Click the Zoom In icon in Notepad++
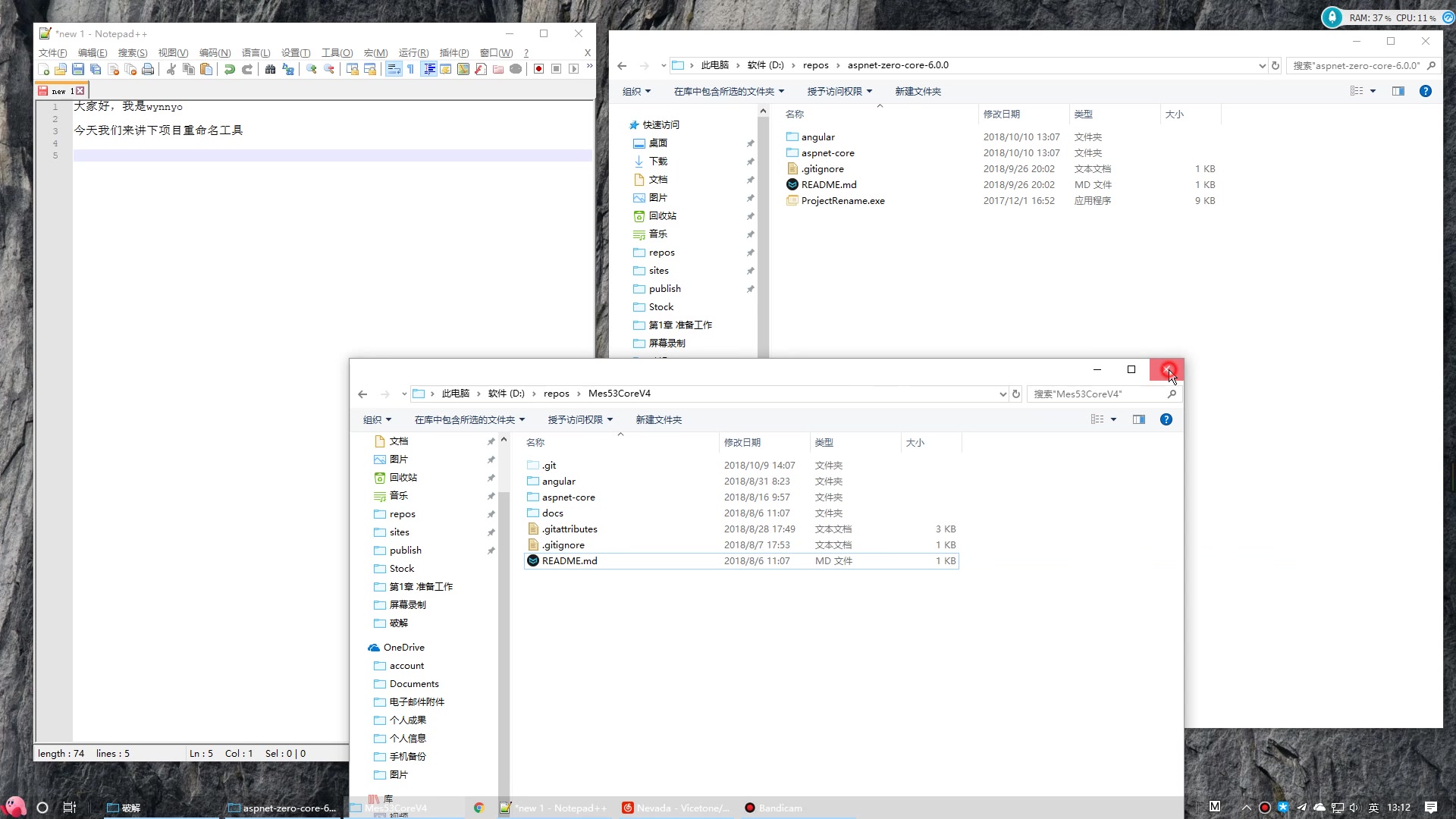Viewport: 1456px width, 819px height. 311,69
